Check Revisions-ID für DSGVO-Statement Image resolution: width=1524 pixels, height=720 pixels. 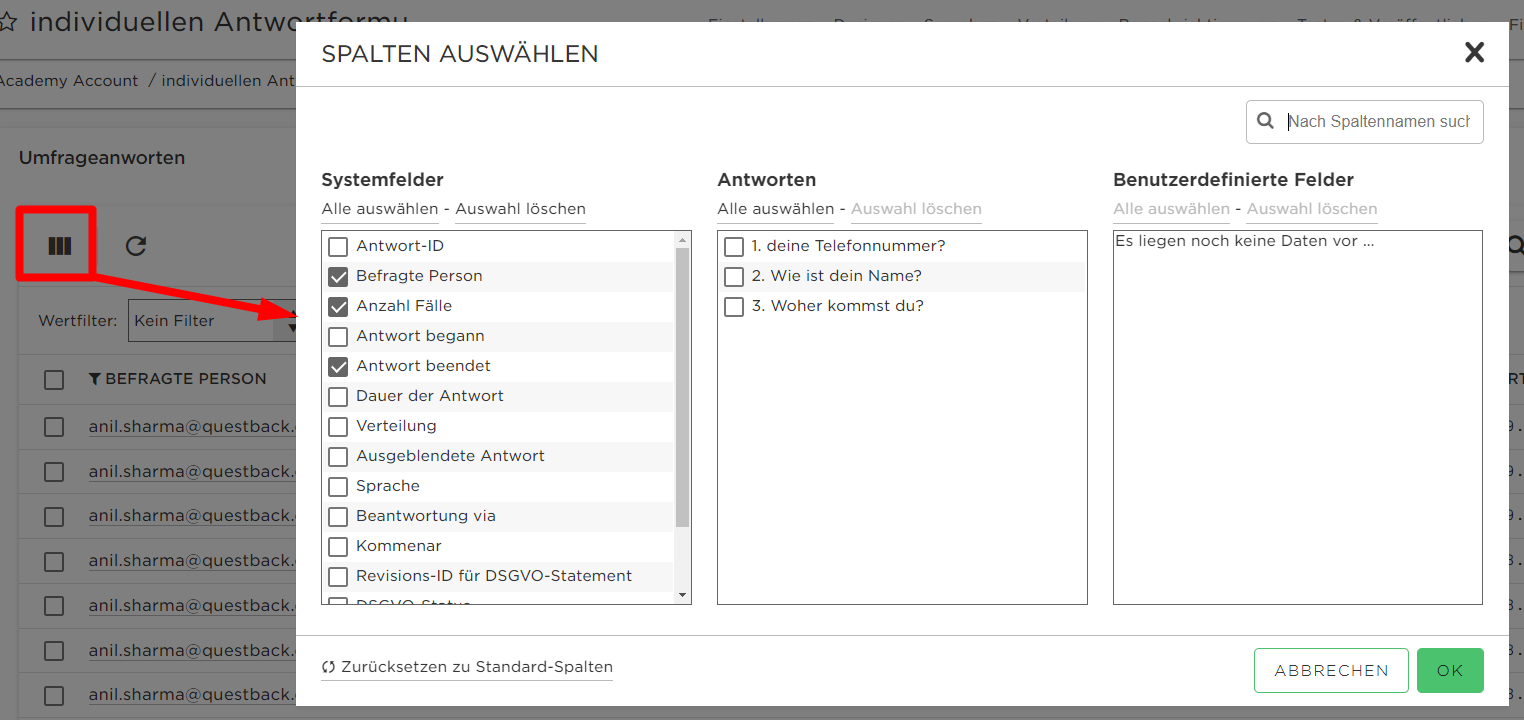click(338, 577)
